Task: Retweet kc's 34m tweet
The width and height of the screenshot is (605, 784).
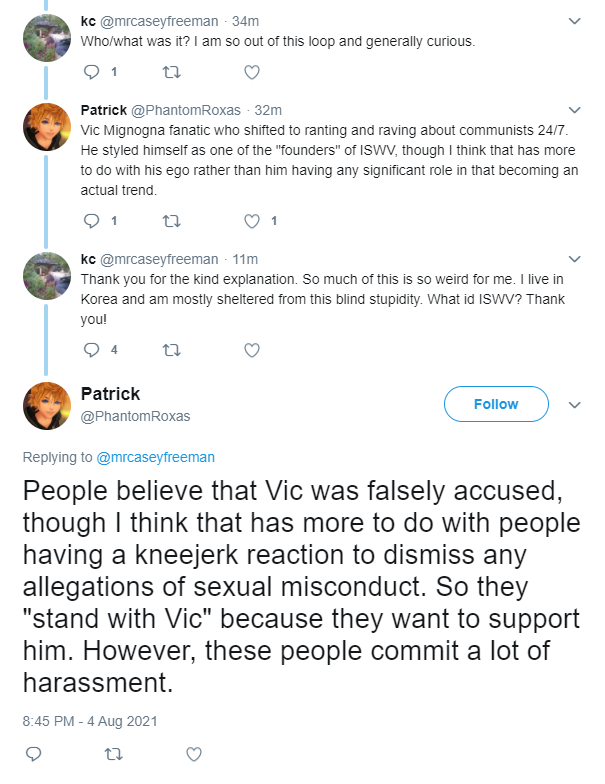Action: [172, 72]
